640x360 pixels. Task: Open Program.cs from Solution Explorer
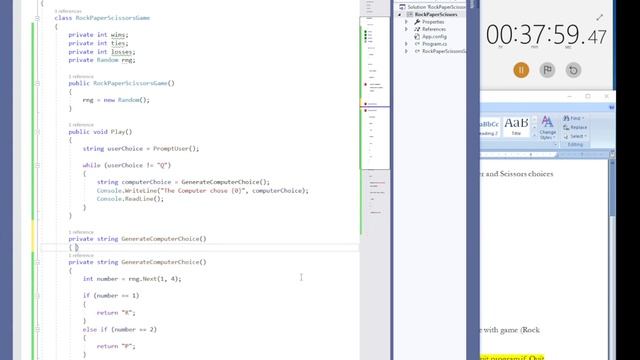click(434, 44)
